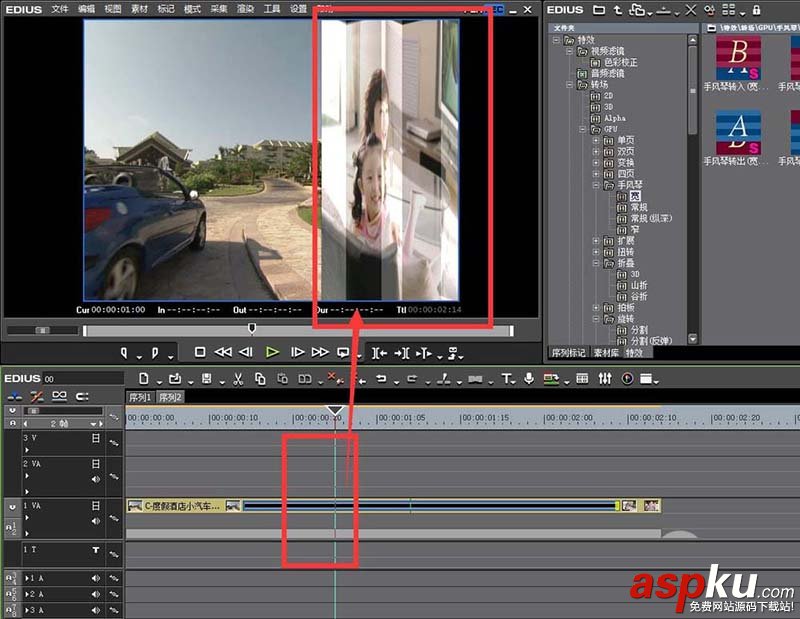Click the Create Title T icon
This screenshot has width=800, height=619.
pos(506,379)
